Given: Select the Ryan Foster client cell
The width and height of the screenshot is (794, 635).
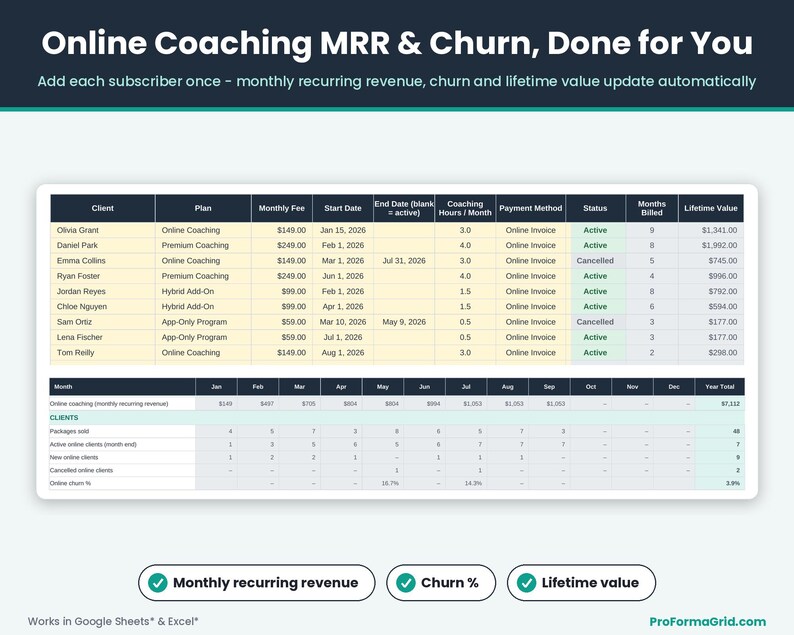Looking at the screenshot, I should [103, 276].
